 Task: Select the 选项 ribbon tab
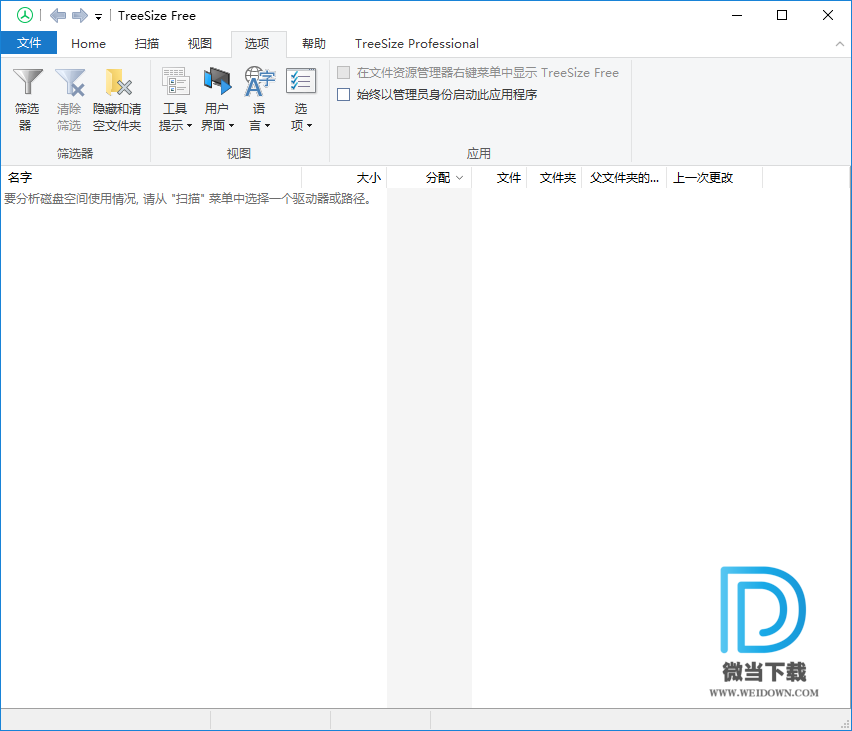pos(257,43)
